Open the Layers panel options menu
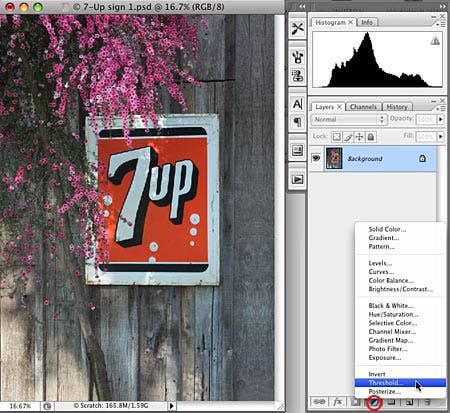Image resolution: width=450 pixels, height=413 pixels. [x=441, y=108]
